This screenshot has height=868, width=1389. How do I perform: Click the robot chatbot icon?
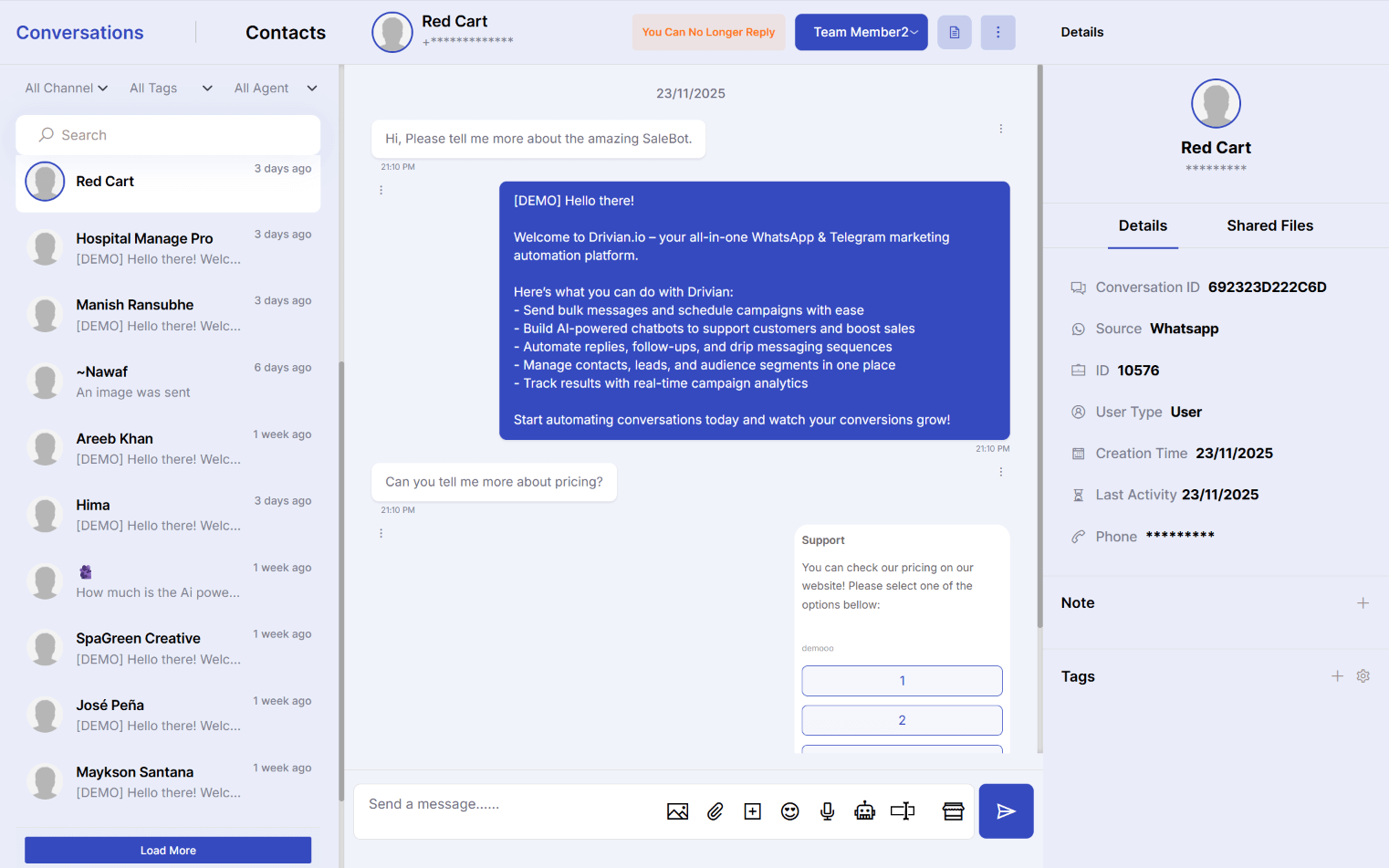point(864,810)
